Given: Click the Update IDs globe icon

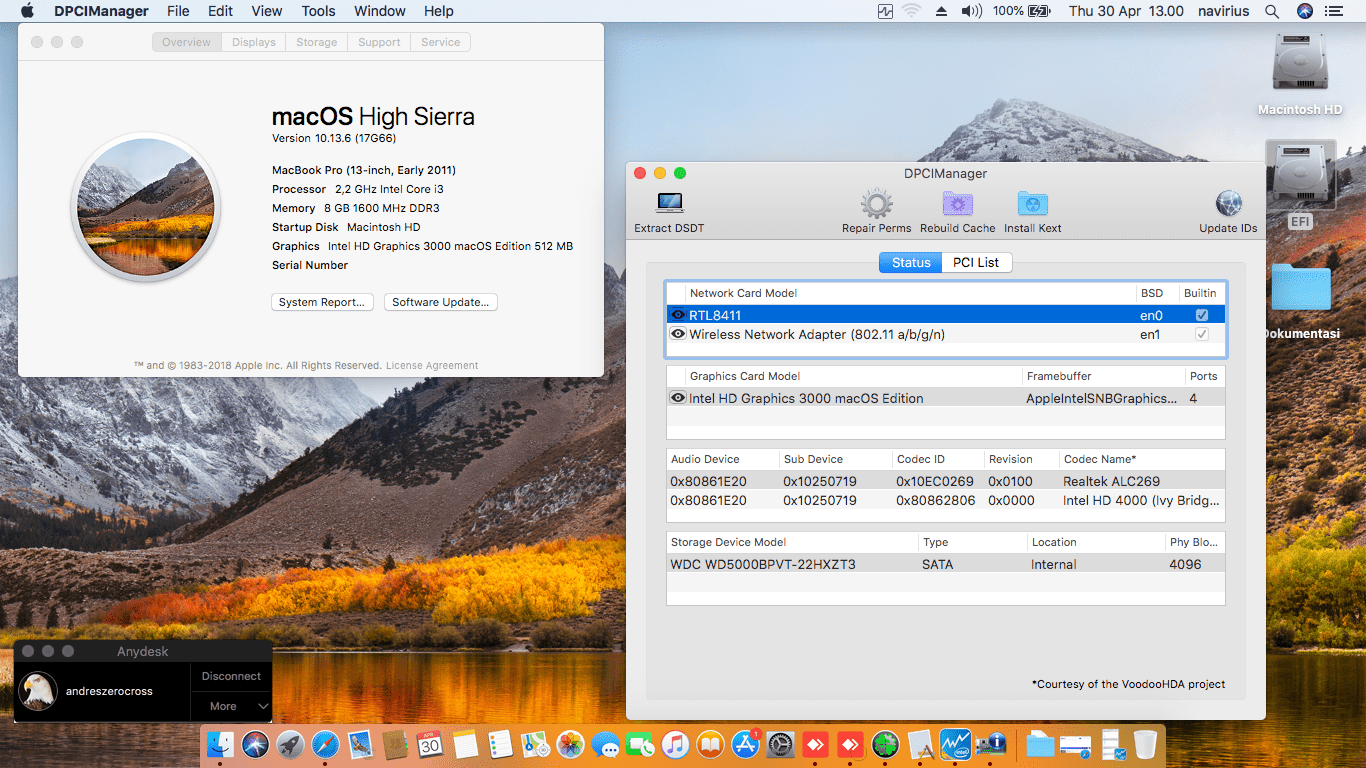Looking at the screenshot, I should [1228, 204].
